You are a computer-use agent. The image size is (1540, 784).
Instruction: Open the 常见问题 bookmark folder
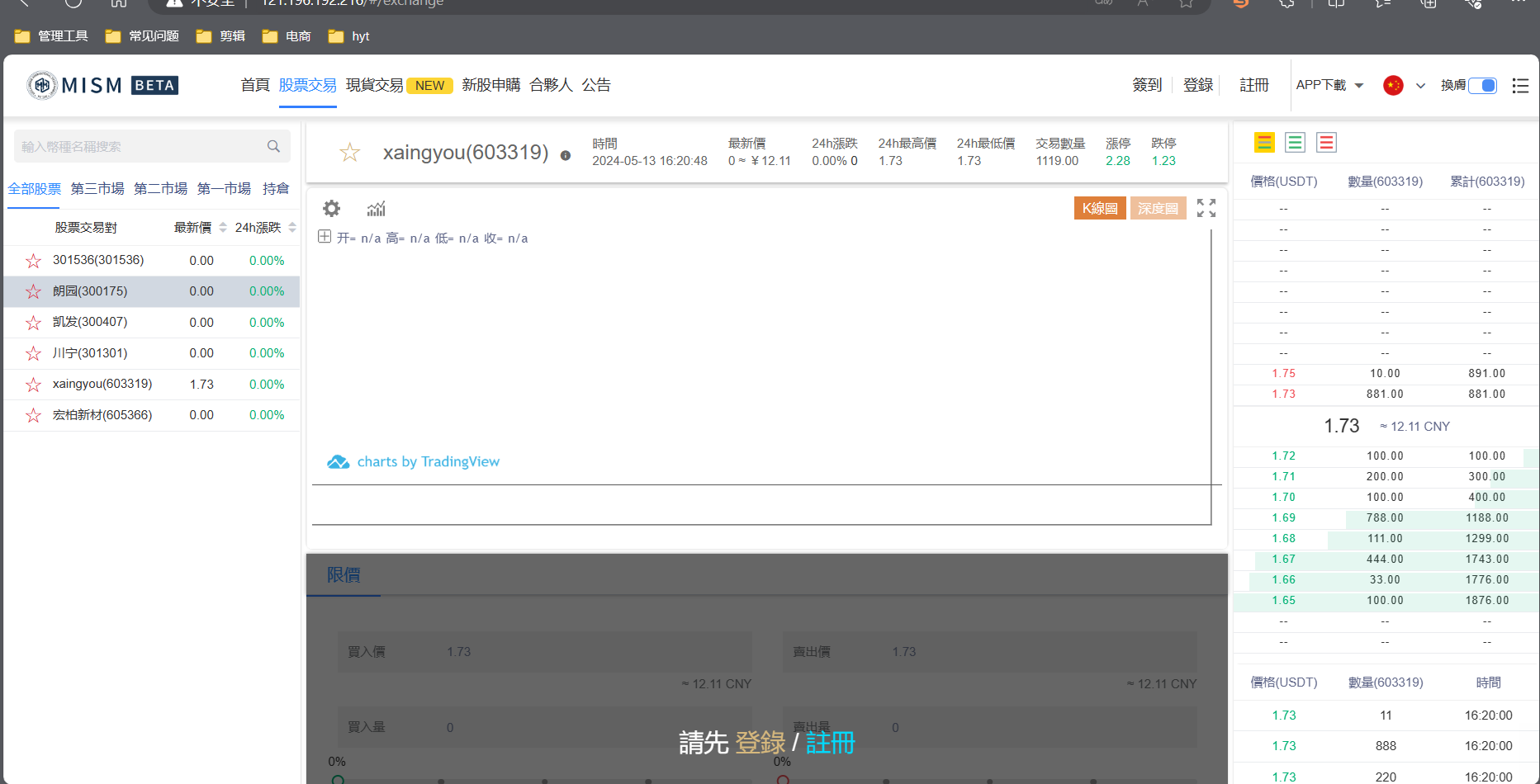pos(142,36)
